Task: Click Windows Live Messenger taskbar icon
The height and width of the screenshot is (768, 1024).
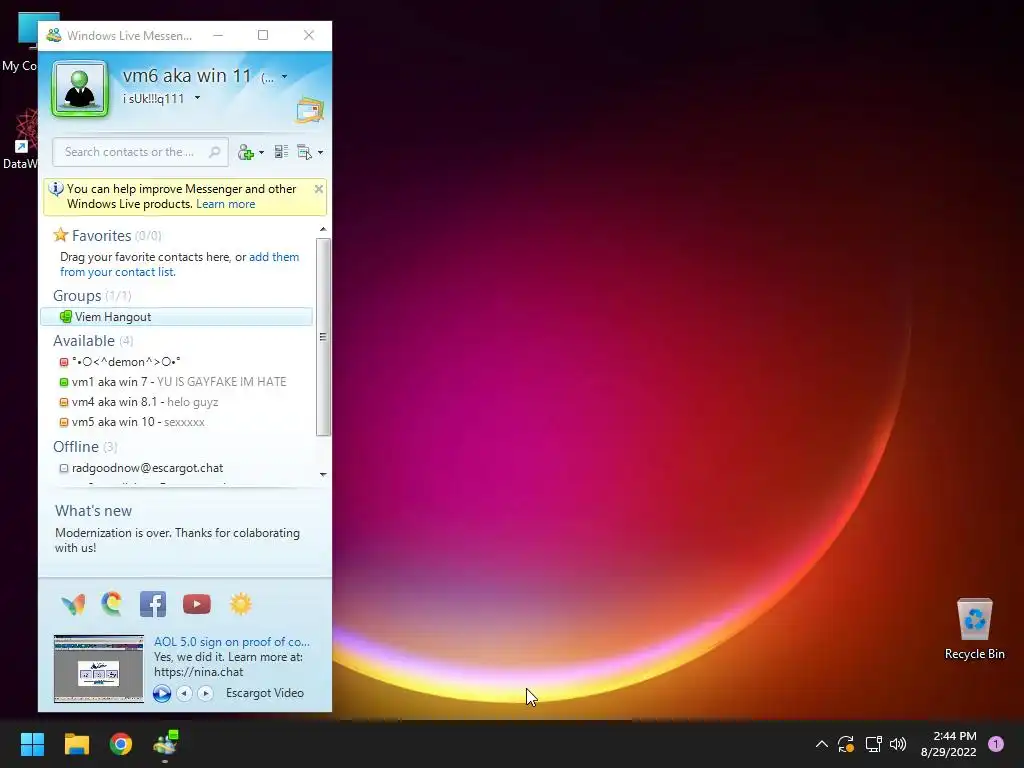Action: 165,743
